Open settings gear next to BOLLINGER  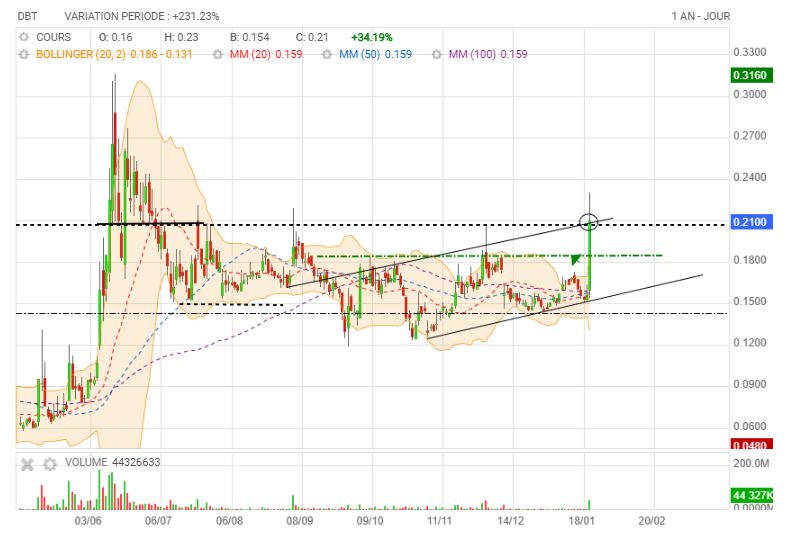(24, 54)
